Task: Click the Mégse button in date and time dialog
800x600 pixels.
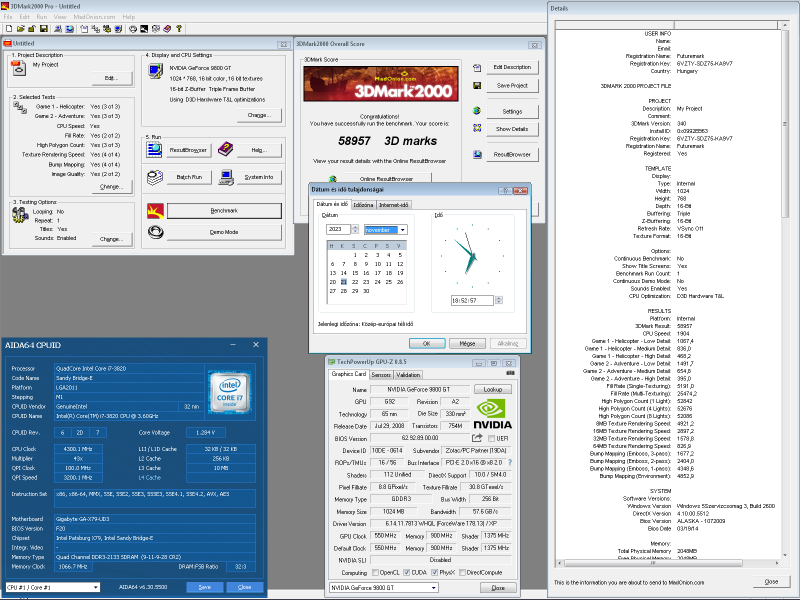Action: pyautogui.click(x=467, y=343)
